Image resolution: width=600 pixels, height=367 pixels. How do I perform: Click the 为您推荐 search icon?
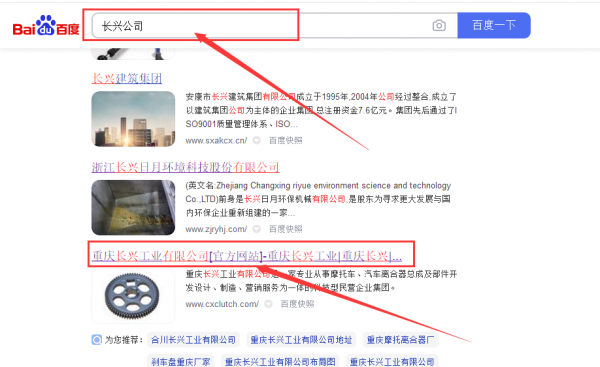click(x=97, y=339)
